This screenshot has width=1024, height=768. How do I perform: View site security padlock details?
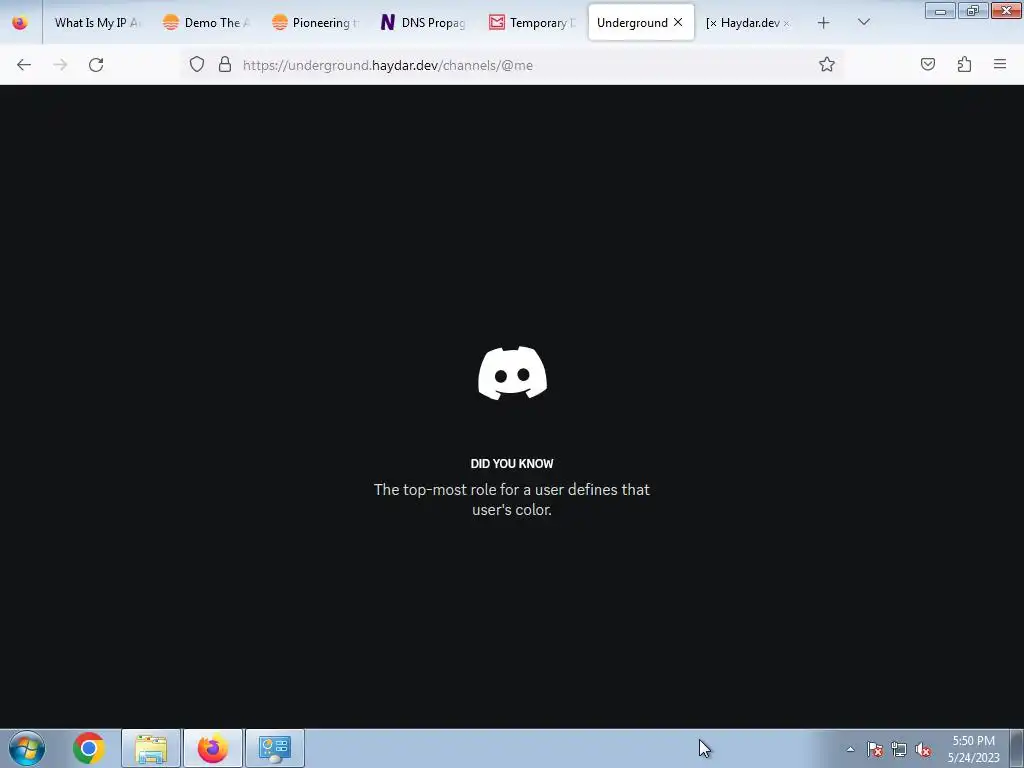(225, 64)
